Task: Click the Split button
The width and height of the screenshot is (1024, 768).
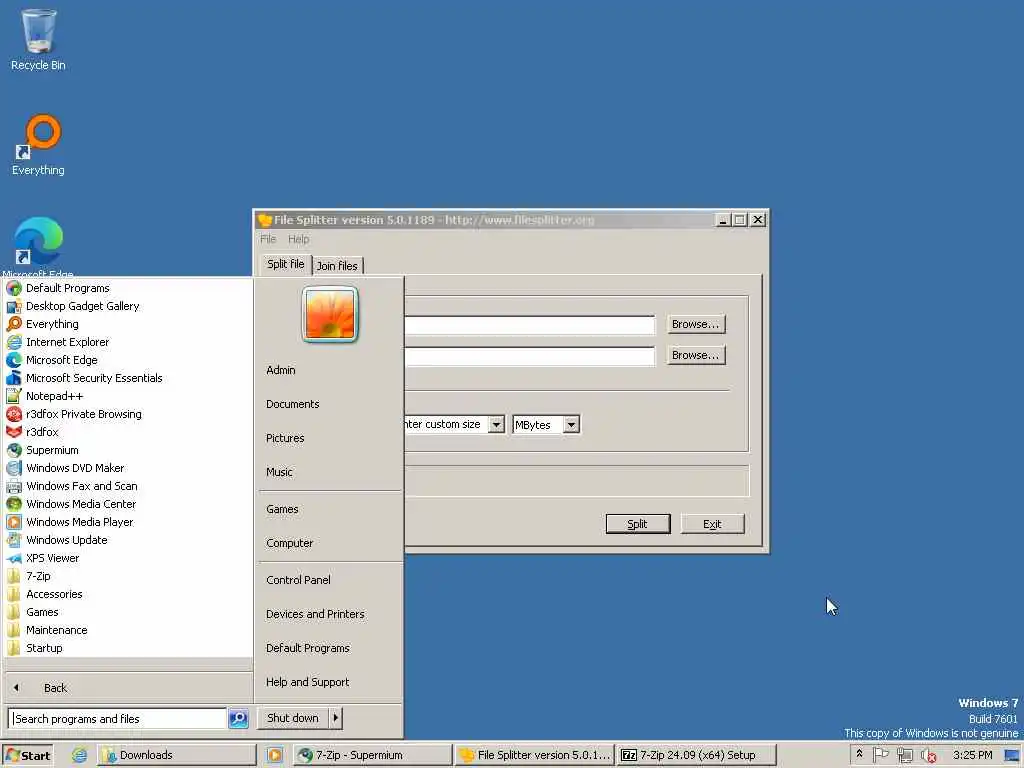Action: 637,524
